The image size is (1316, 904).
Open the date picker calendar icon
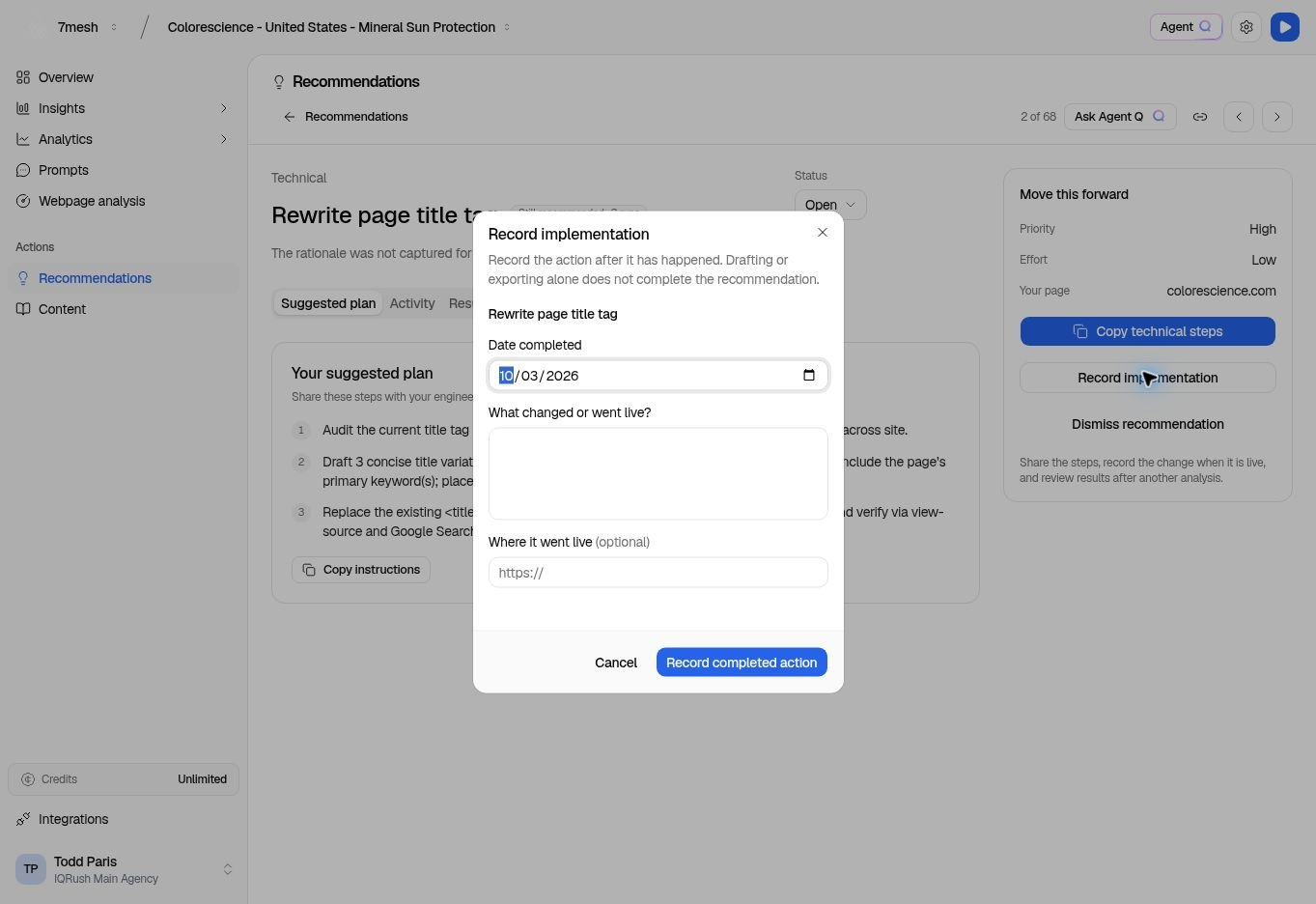809,376
